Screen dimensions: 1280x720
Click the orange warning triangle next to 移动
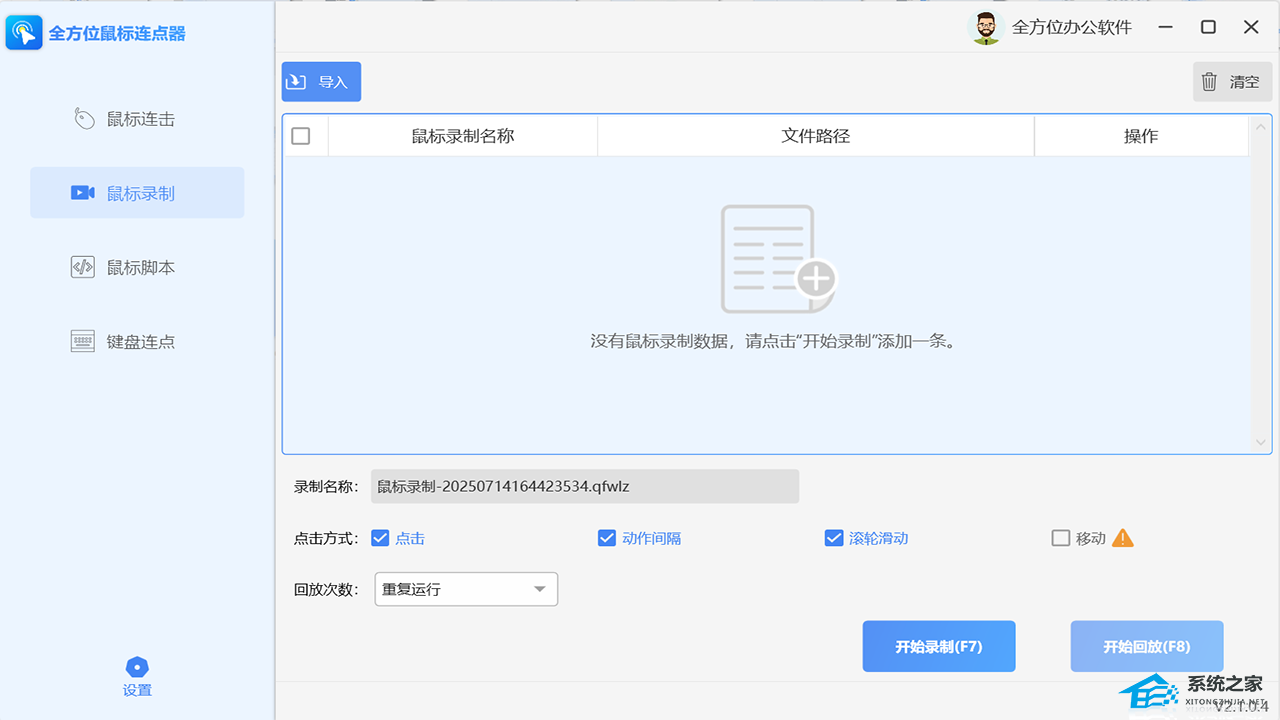[x=1123, y=538]
